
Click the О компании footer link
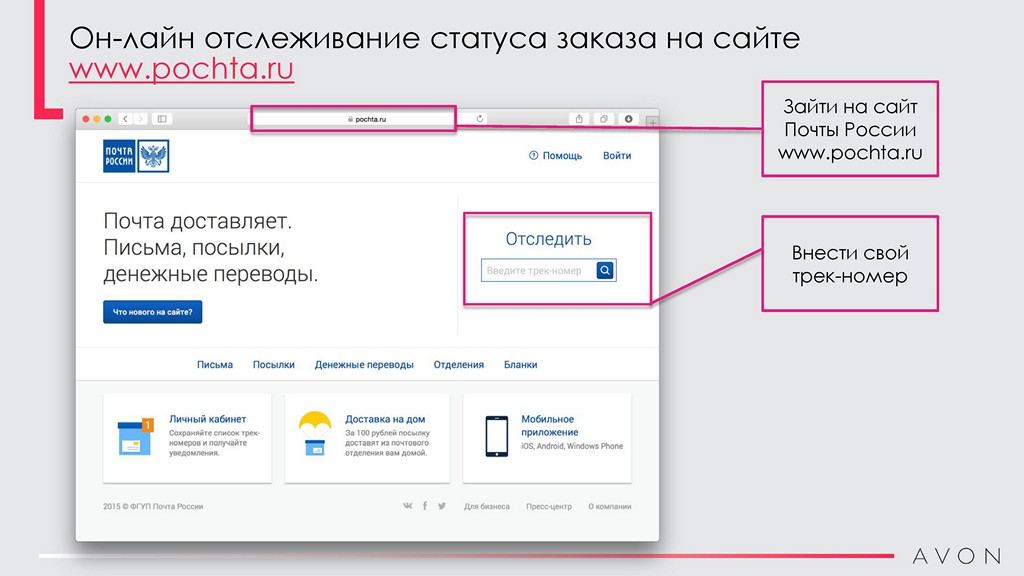click(x=609, y=506)
